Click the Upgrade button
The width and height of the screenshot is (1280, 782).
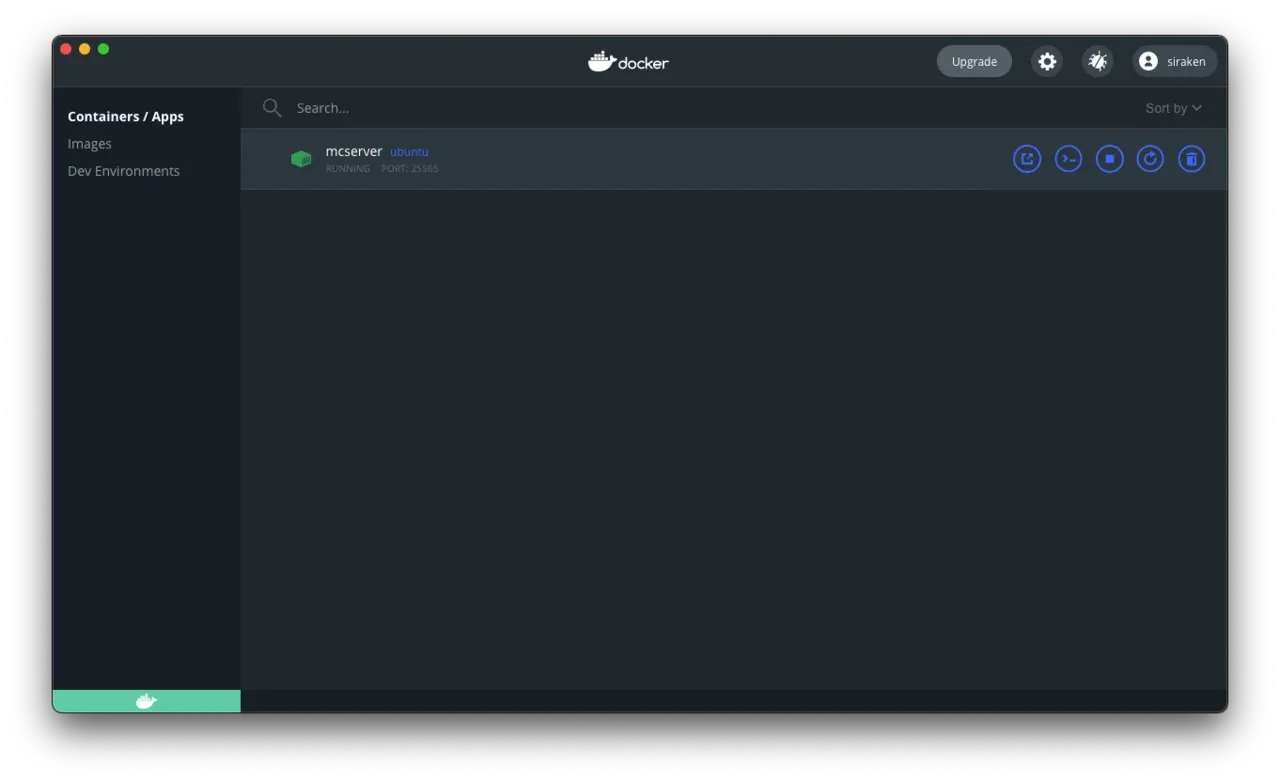pos(974,61)
